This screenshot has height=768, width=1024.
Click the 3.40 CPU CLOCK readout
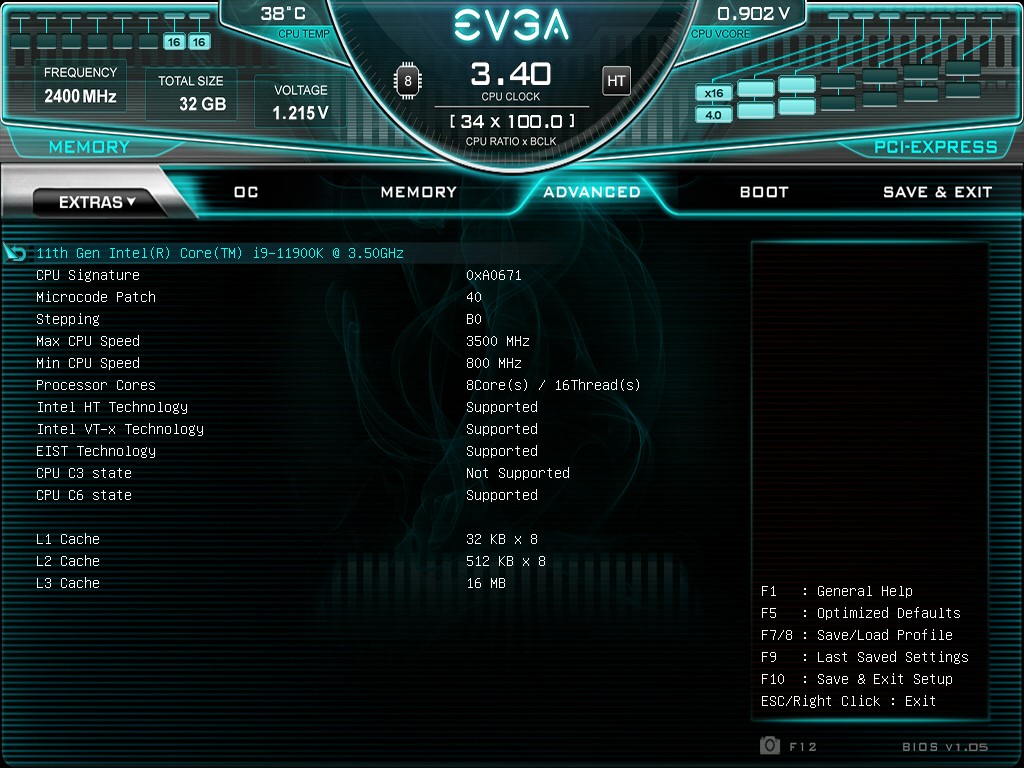point(511,81)
